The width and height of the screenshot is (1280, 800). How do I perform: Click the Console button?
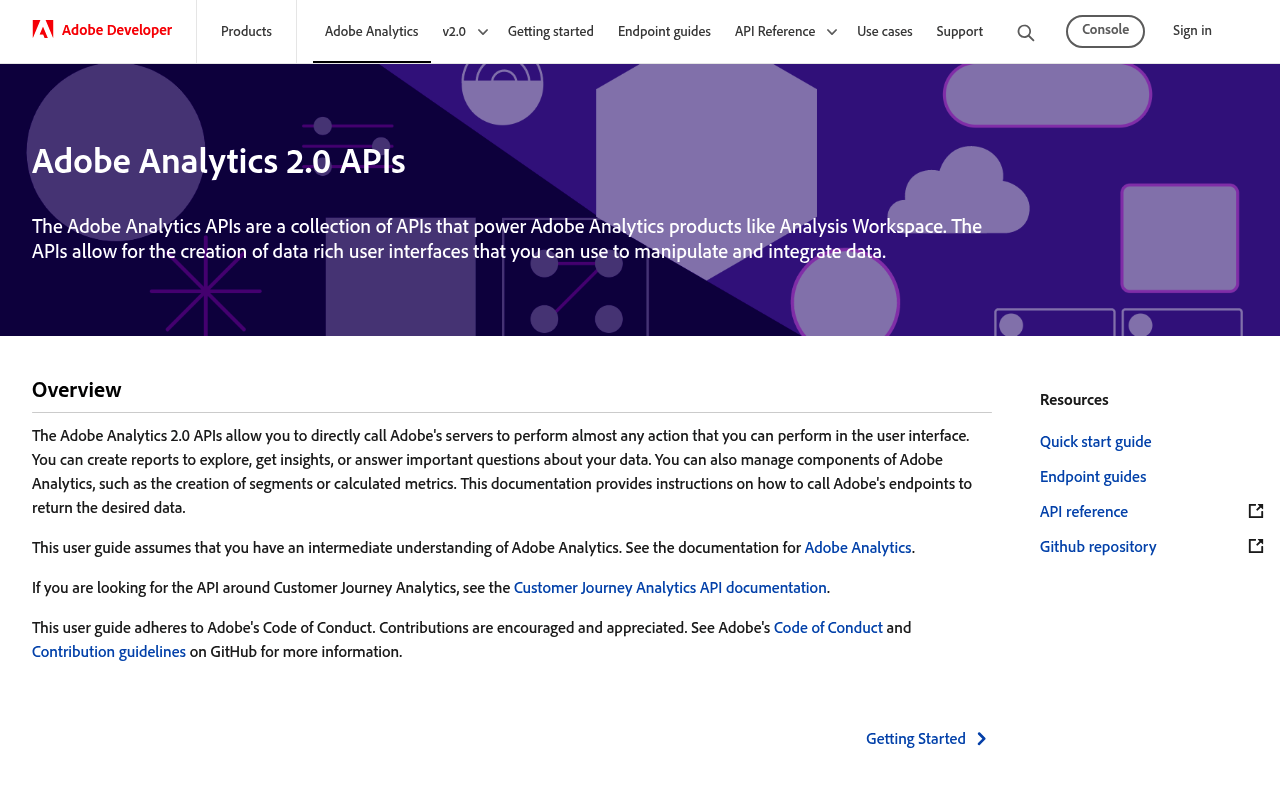tap(1105, 31)
